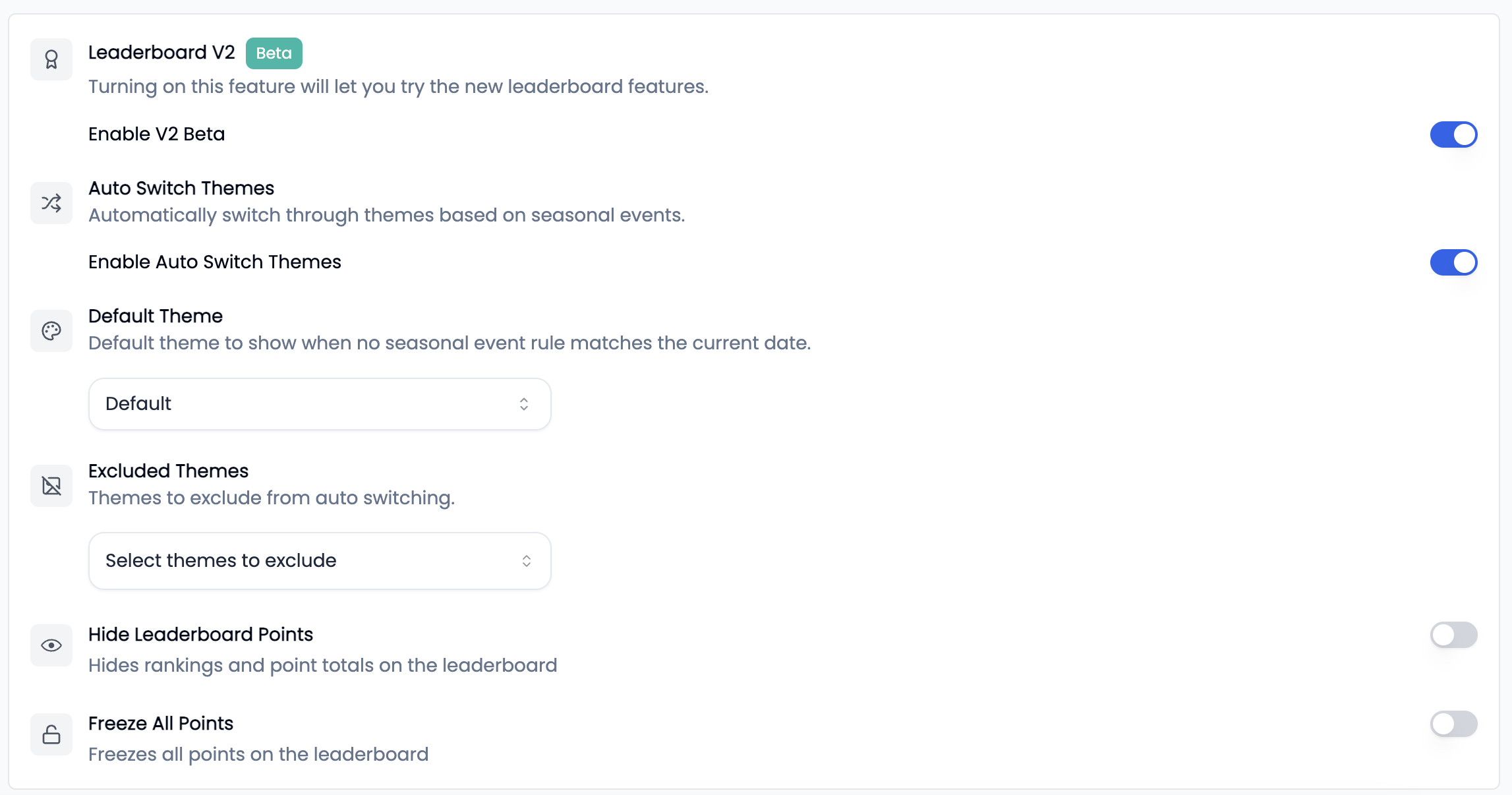1512x795 pixels.
Task: Enable the Hide Leaderboard Points switch
Action: (1453, 635)
